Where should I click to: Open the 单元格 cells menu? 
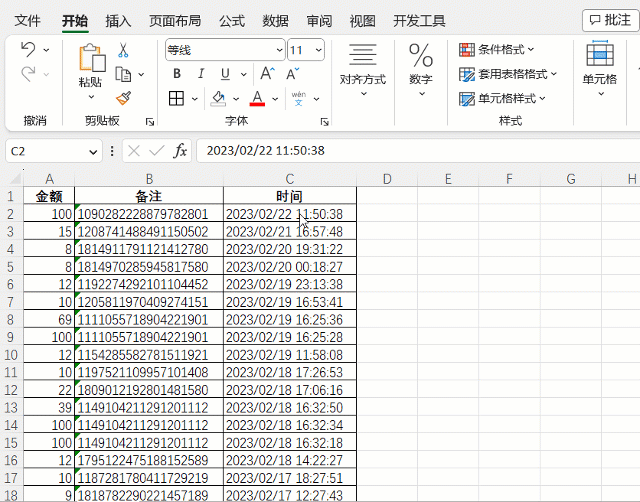[600, 69]
